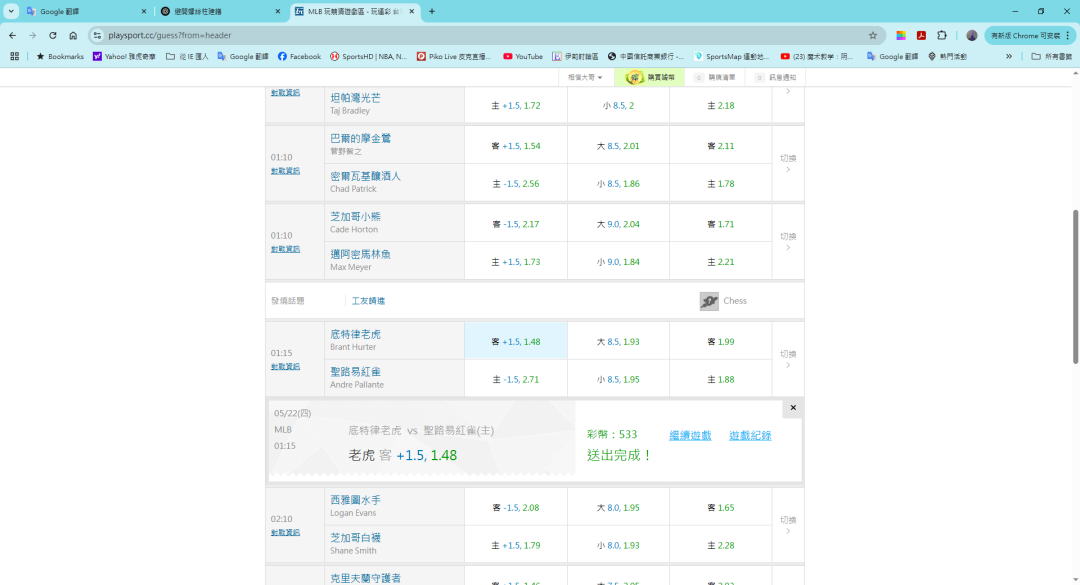
Task: Open the (23) 魔术教学 YouTube bookmark
Action: 816,57
